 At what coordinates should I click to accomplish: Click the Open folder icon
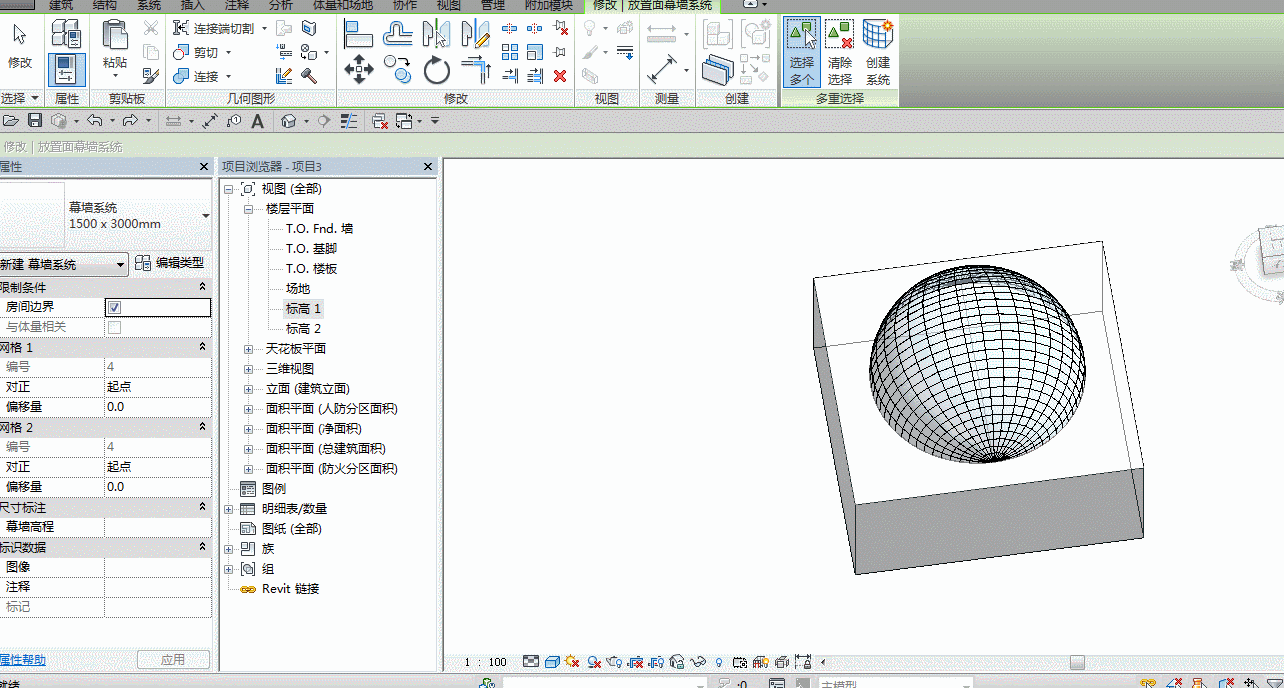(11, 121)
